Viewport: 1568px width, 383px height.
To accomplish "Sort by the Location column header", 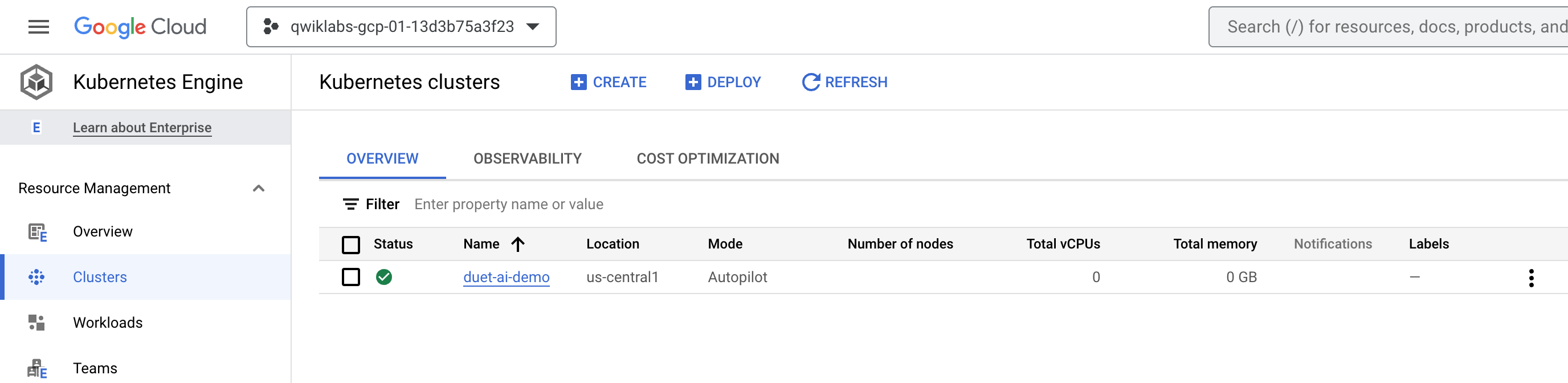I will tap(613, 244).
